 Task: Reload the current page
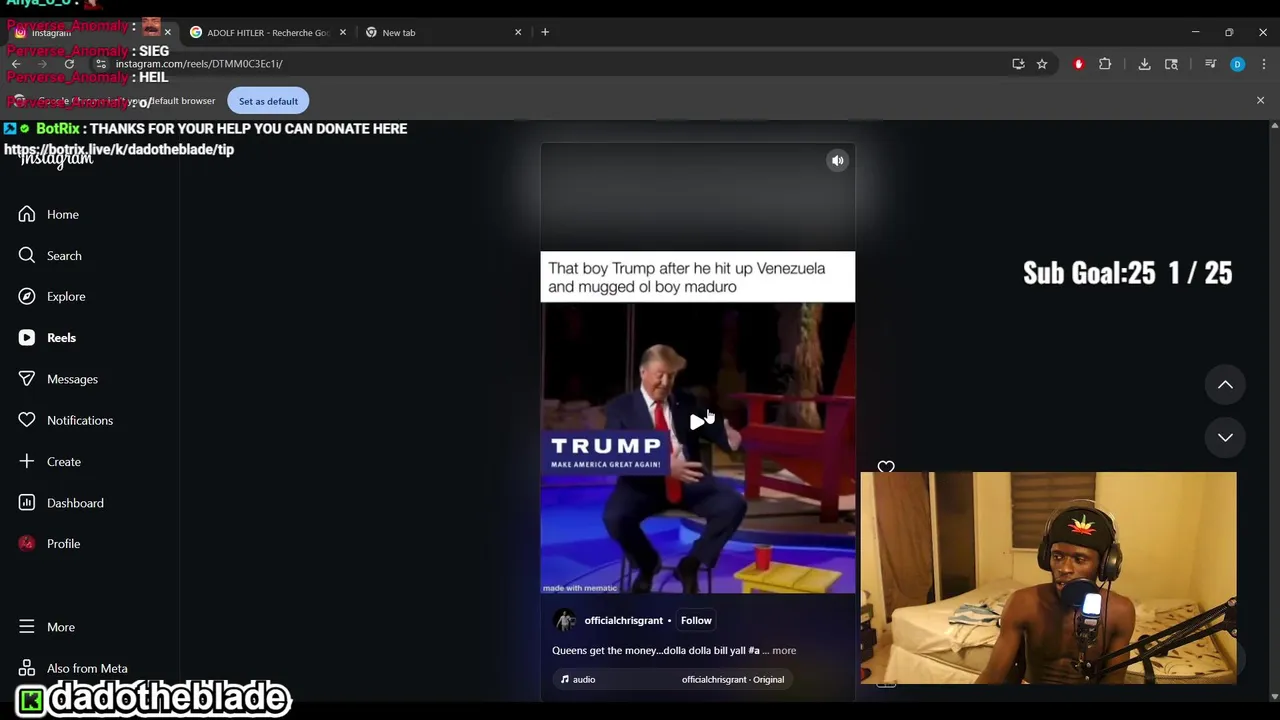point(69,64)
